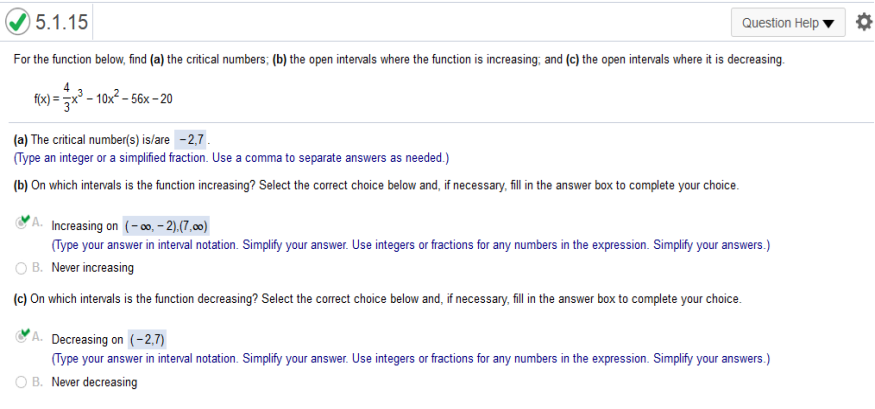Click the green check on increasing choice A
This screenshot has height=409, width=875.
(24, 220)
